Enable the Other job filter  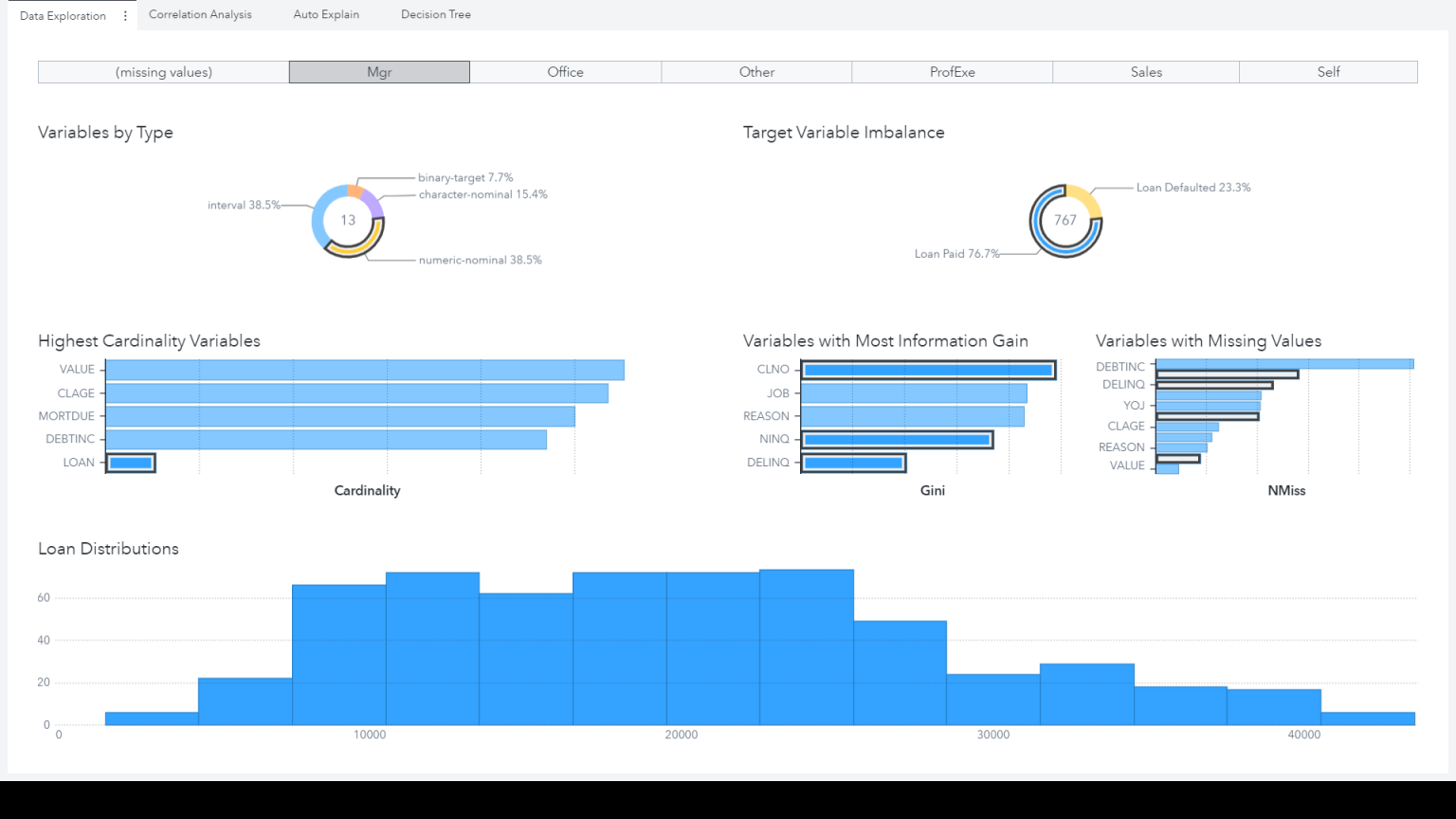pos(756,71)
